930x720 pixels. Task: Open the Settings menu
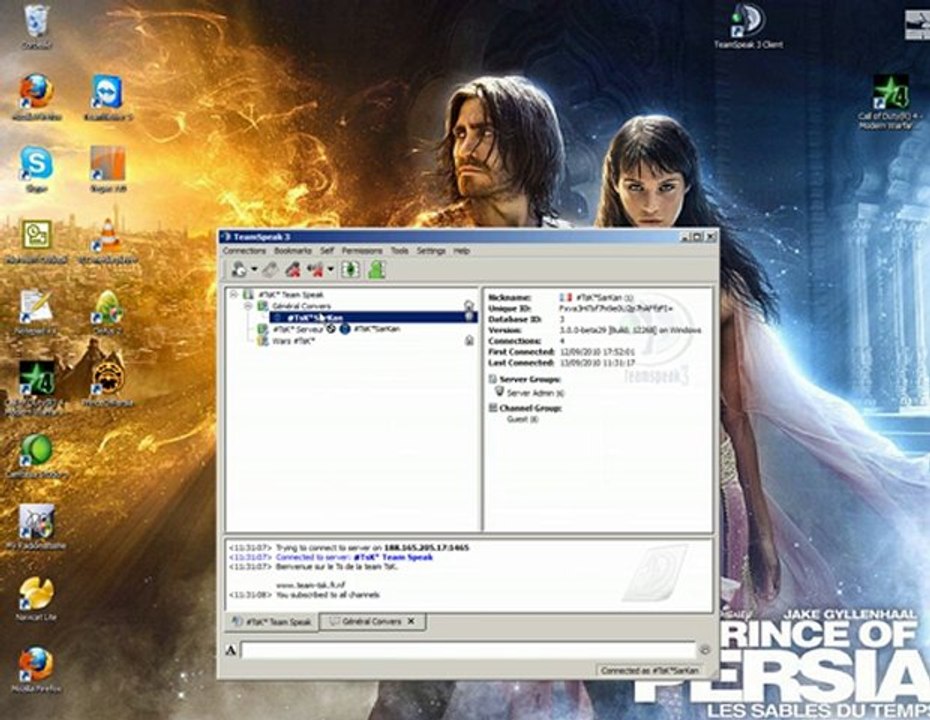point(431,251)
